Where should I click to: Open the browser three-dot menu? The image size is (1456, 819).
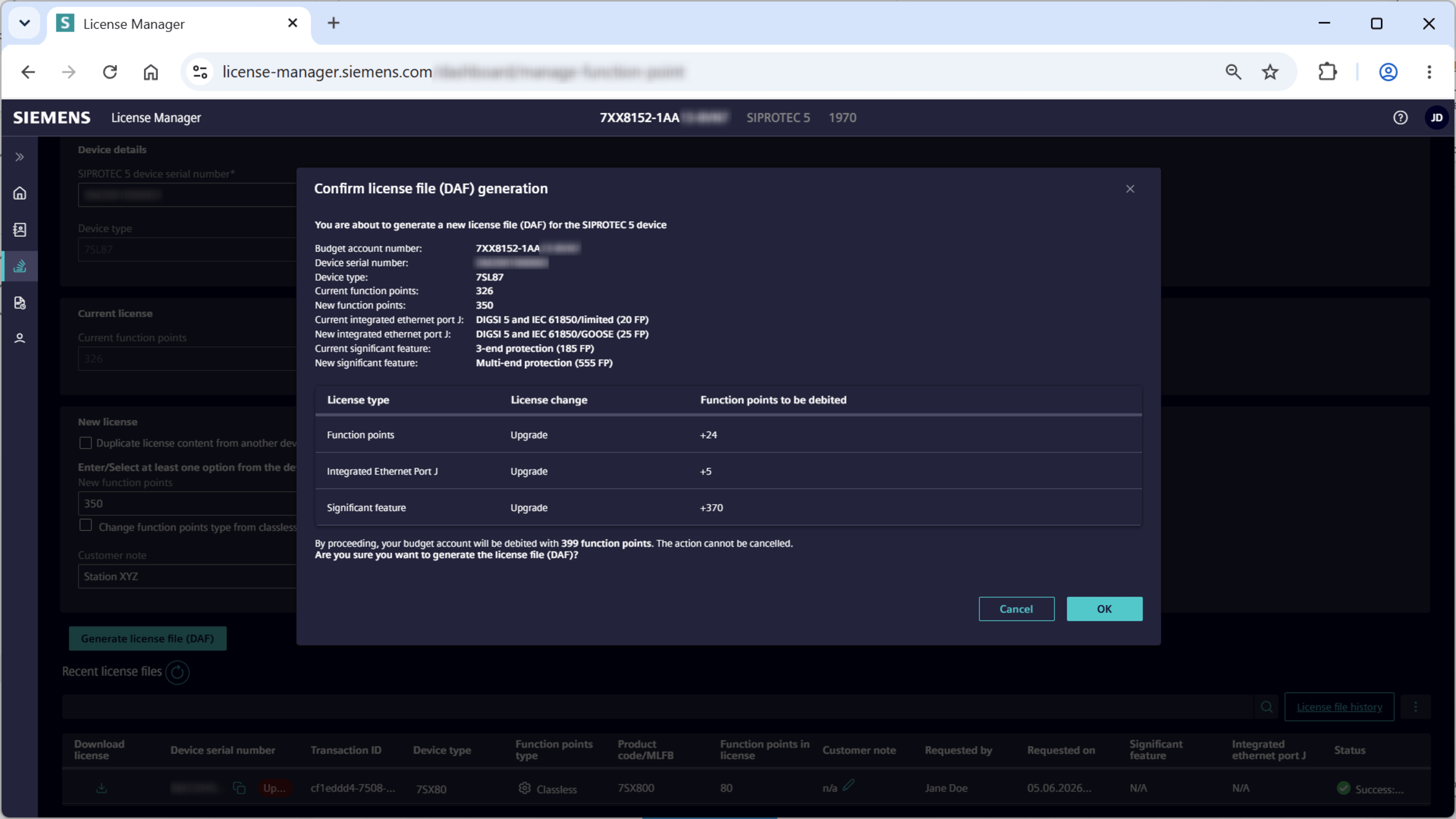pos(1428,72)
